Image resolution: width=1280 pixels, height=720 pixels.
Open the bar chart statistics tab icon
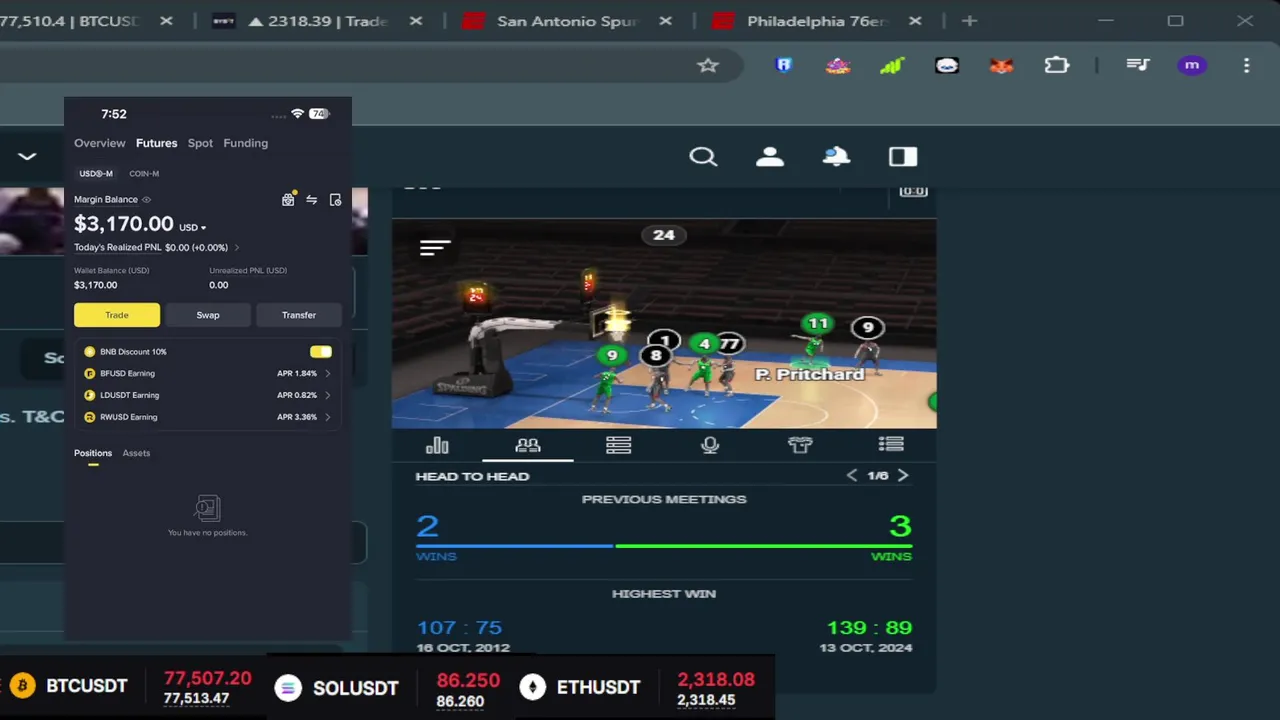pyautogui.click(x=437, y=446)
